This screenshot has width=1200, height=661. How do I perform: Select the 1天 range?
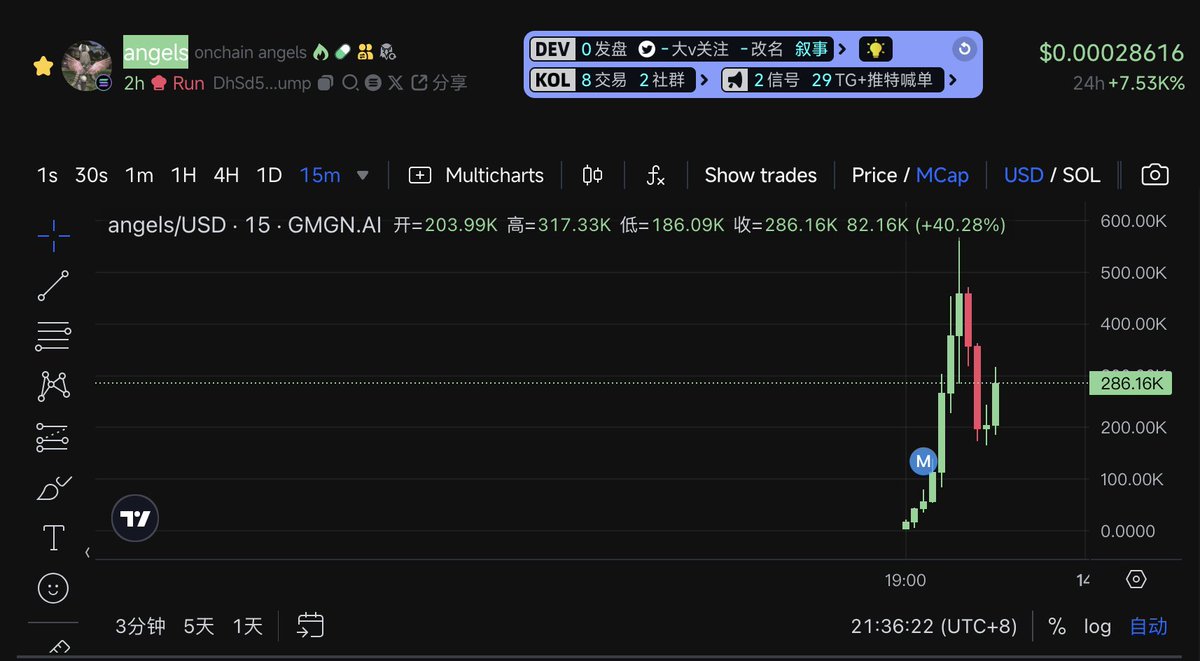click(248, 626)
